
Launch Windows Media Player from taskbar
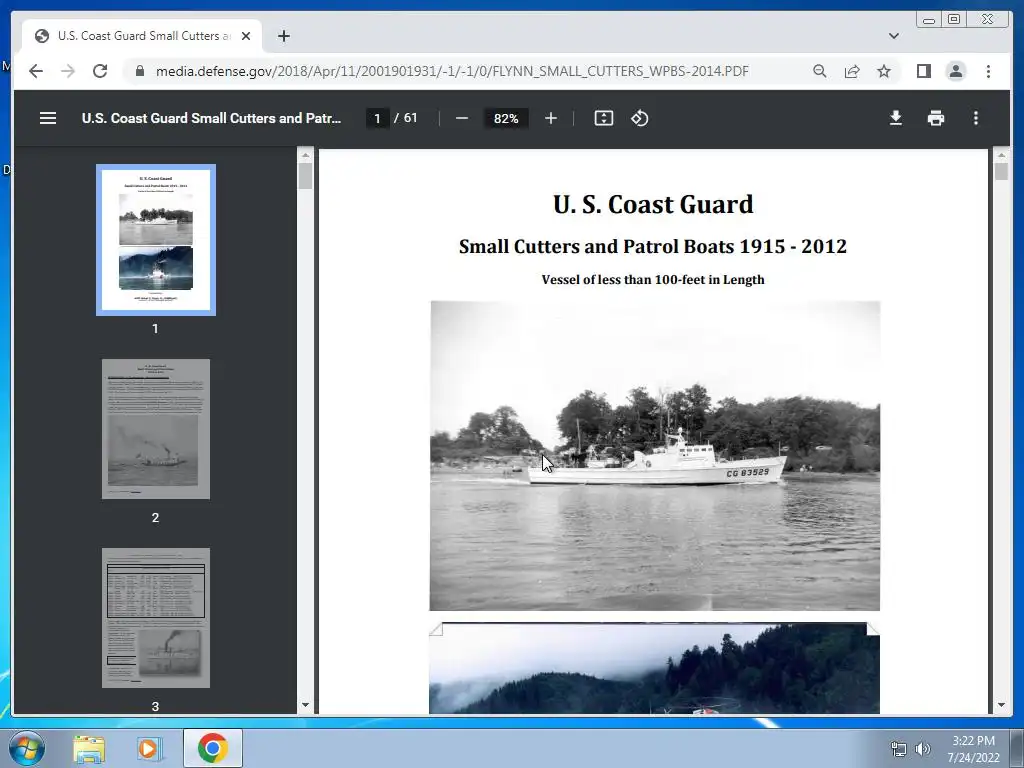[x=149, y=748]
